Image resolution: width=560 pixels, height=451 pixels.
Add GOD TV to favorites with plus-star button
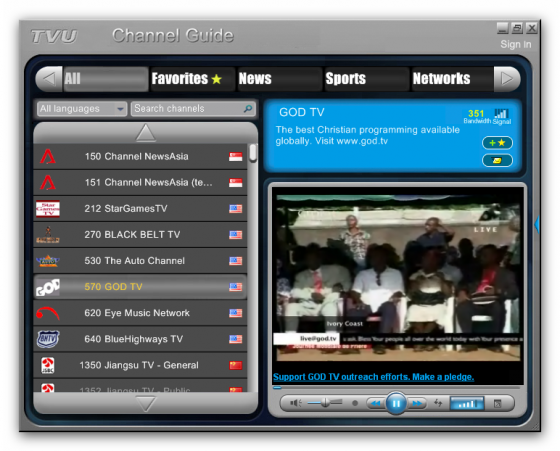click(498, 143)
